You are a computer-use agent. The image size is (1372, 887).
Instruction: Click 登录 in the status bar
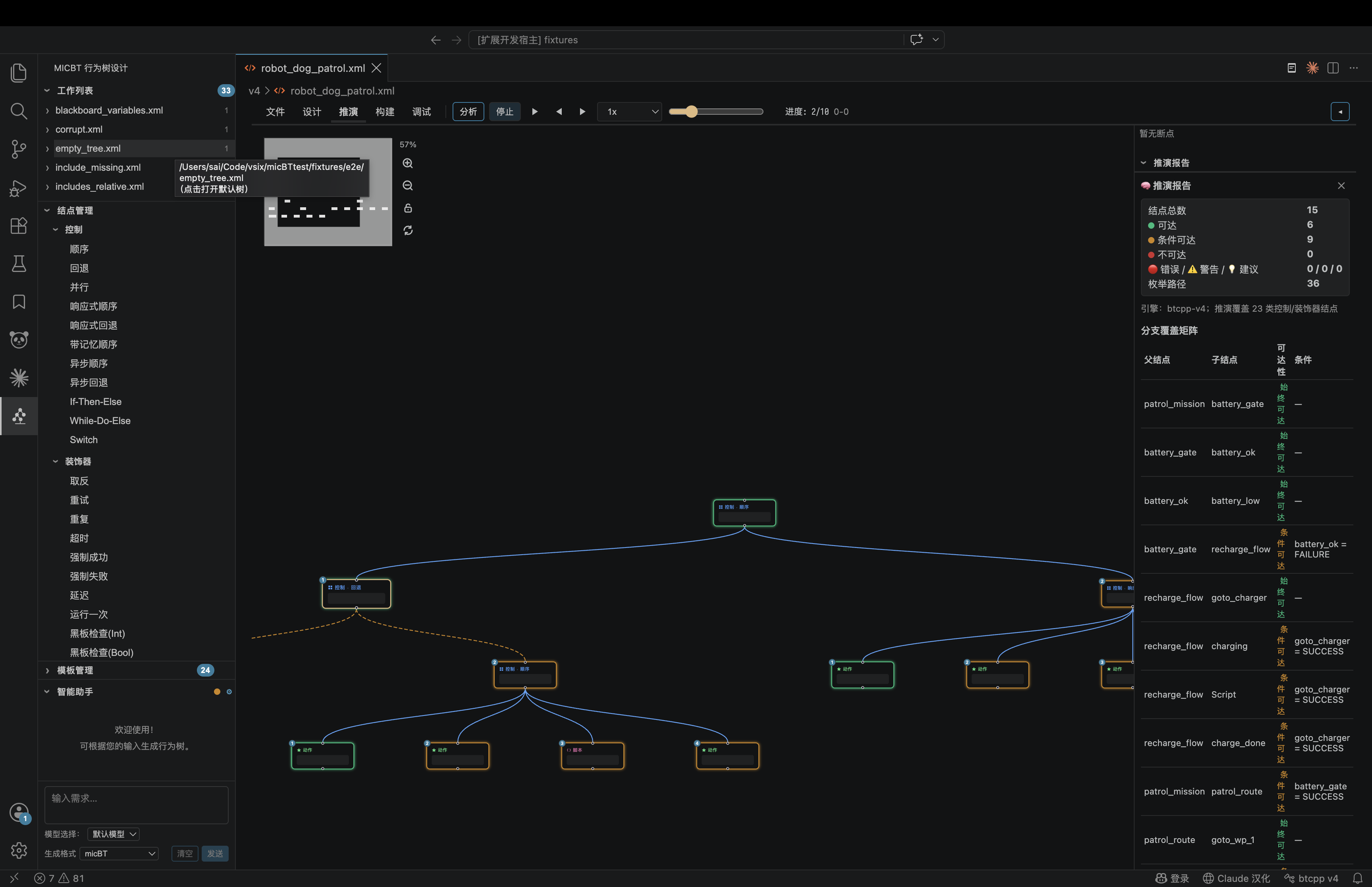coord(1172,878)
